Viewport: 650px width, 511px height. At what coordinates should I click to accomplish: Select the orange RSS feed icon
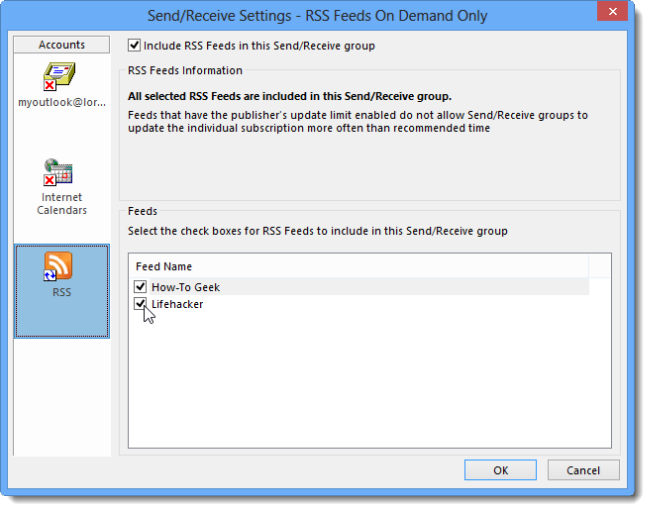click(x=58, y=266)
